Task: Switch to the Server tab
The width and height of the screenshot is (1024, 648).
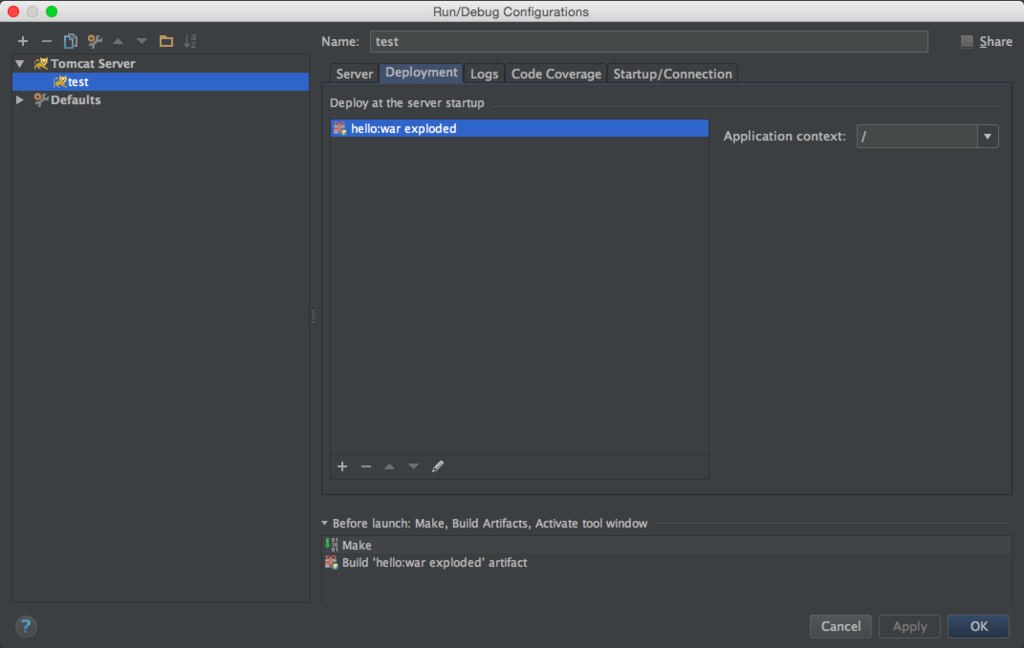Action: point(354,74)
